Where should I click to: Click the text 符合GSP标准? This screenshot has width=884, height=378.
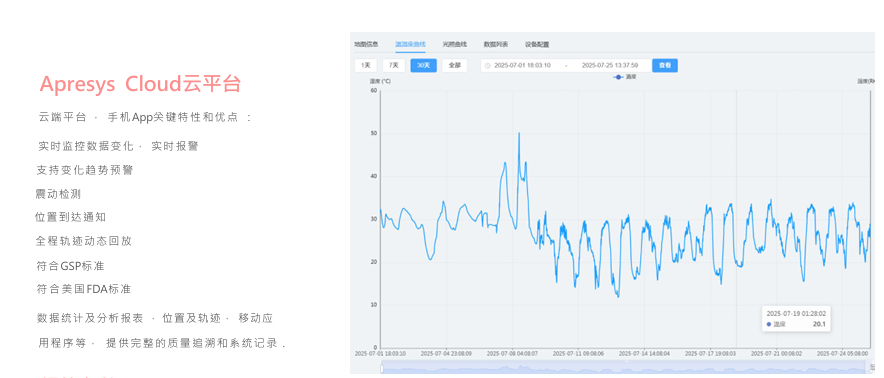70,266
